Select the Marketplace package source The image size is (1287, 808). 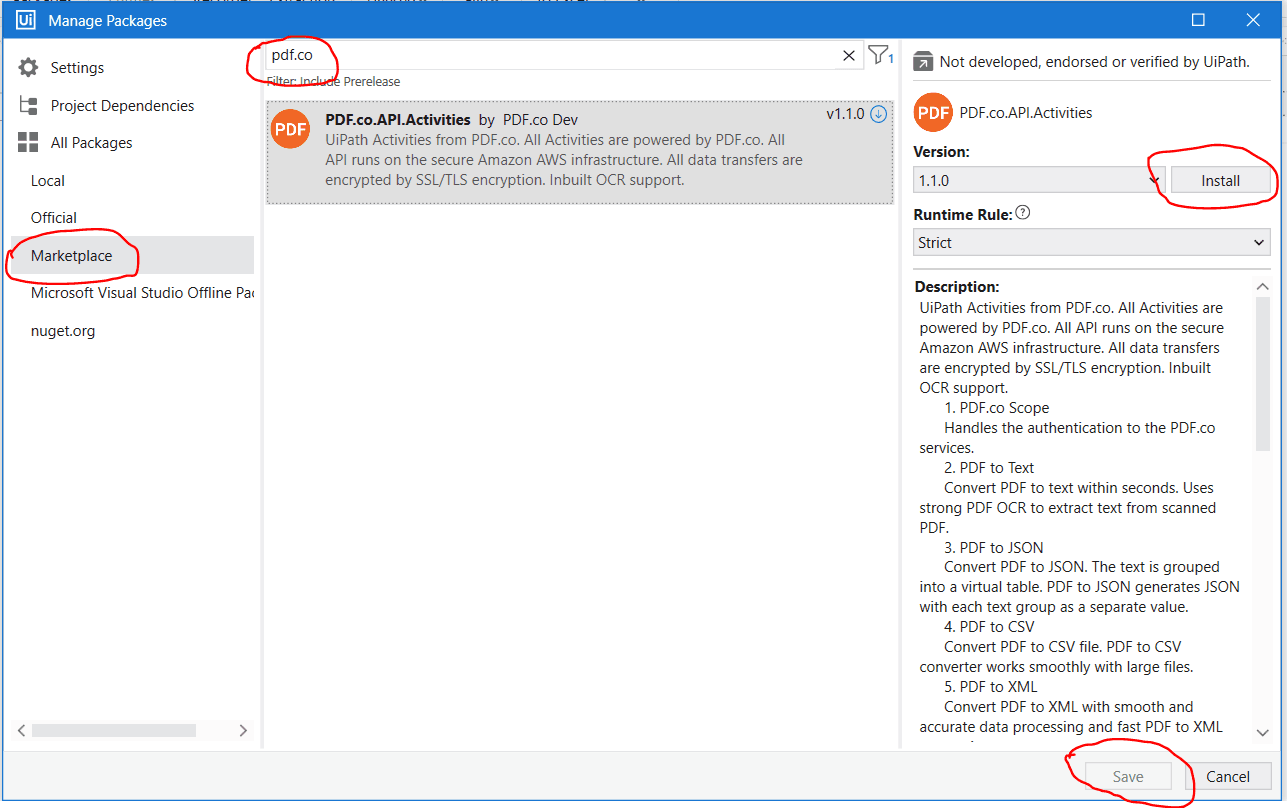[x=72, y=256]
